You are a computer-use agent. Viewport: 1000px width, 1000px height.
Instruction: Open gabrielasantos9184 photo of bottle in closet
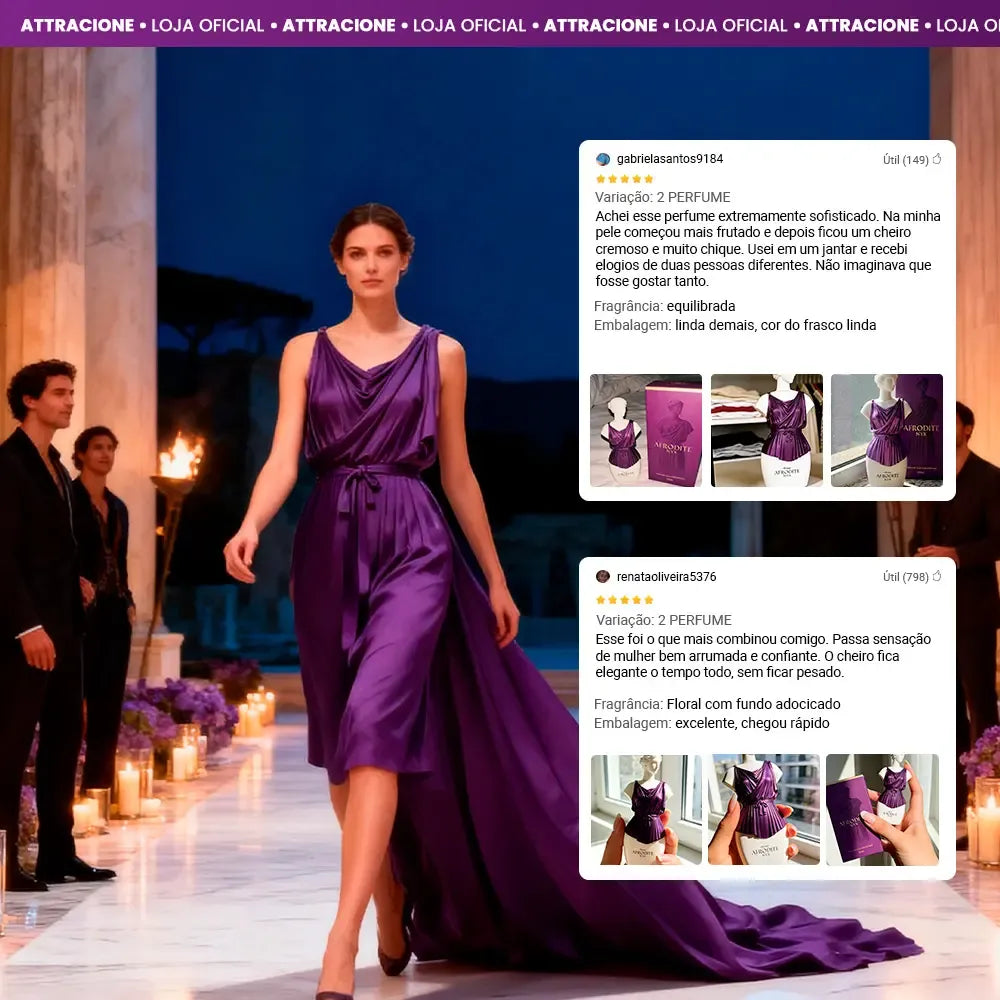point(767,430)
